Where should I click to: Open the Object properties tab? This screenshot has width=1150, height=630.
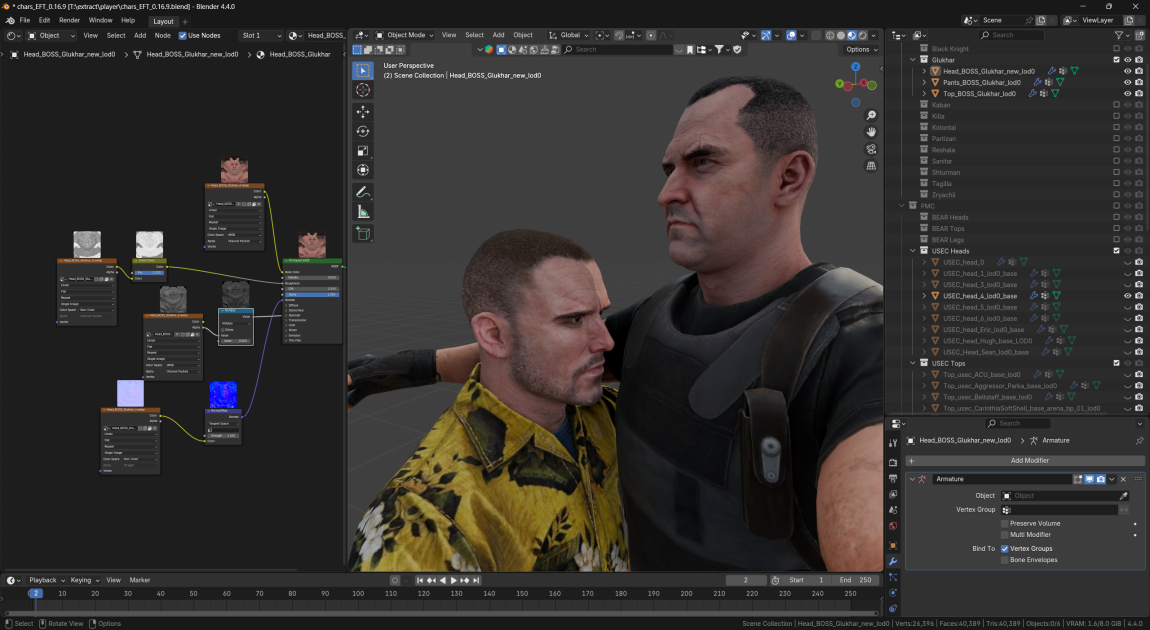(x=893, y=545)
